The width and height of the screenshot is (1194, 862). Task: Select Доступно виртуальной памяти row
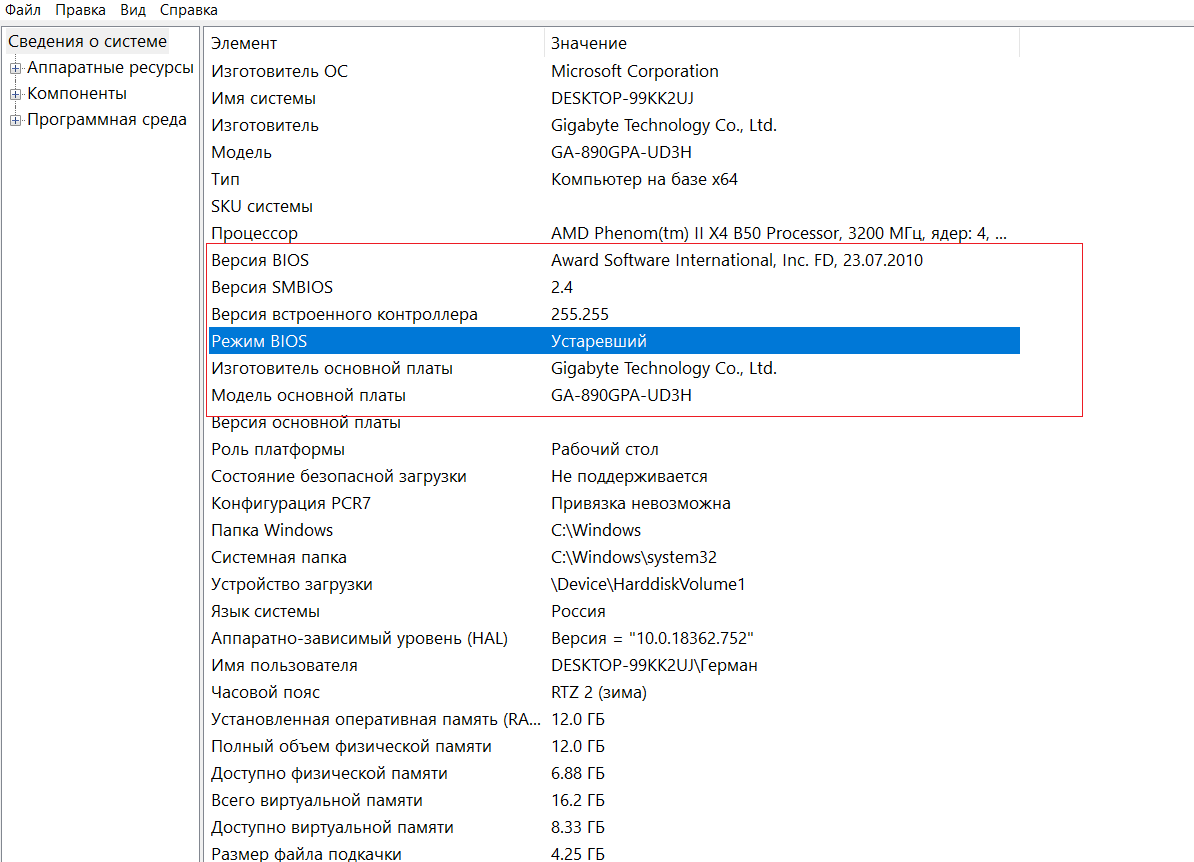614,828
